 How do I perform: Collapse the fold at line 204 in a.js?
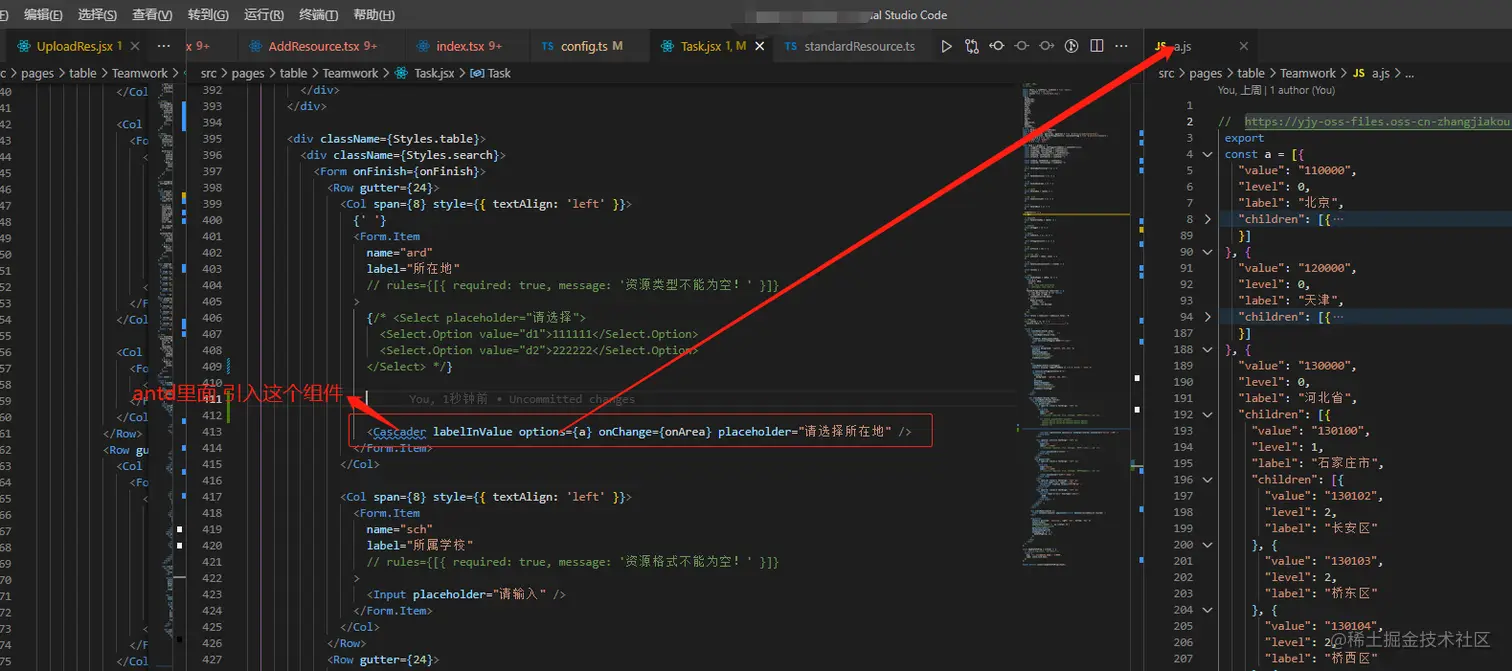point(1207,609)
